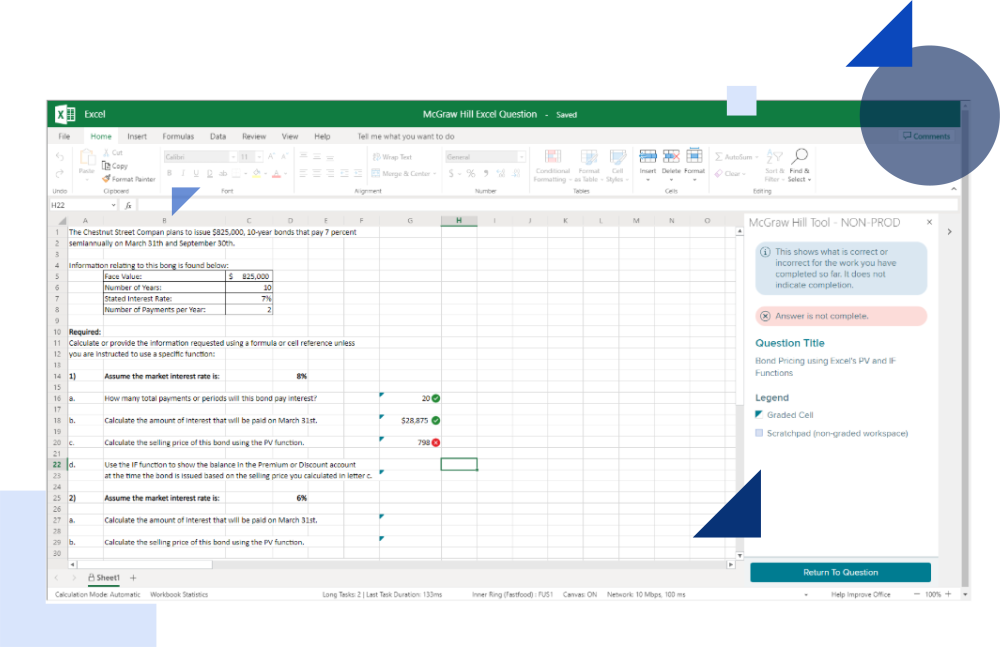The image size is (1000, 647).
Task: Increase the cell indent
Action: pos(358,174)
